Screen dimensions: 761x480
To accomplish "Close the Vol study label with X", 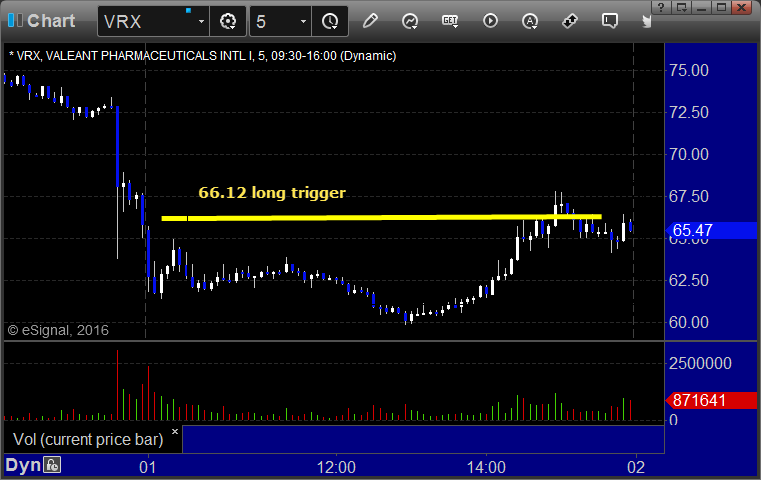I will [175, 431].
